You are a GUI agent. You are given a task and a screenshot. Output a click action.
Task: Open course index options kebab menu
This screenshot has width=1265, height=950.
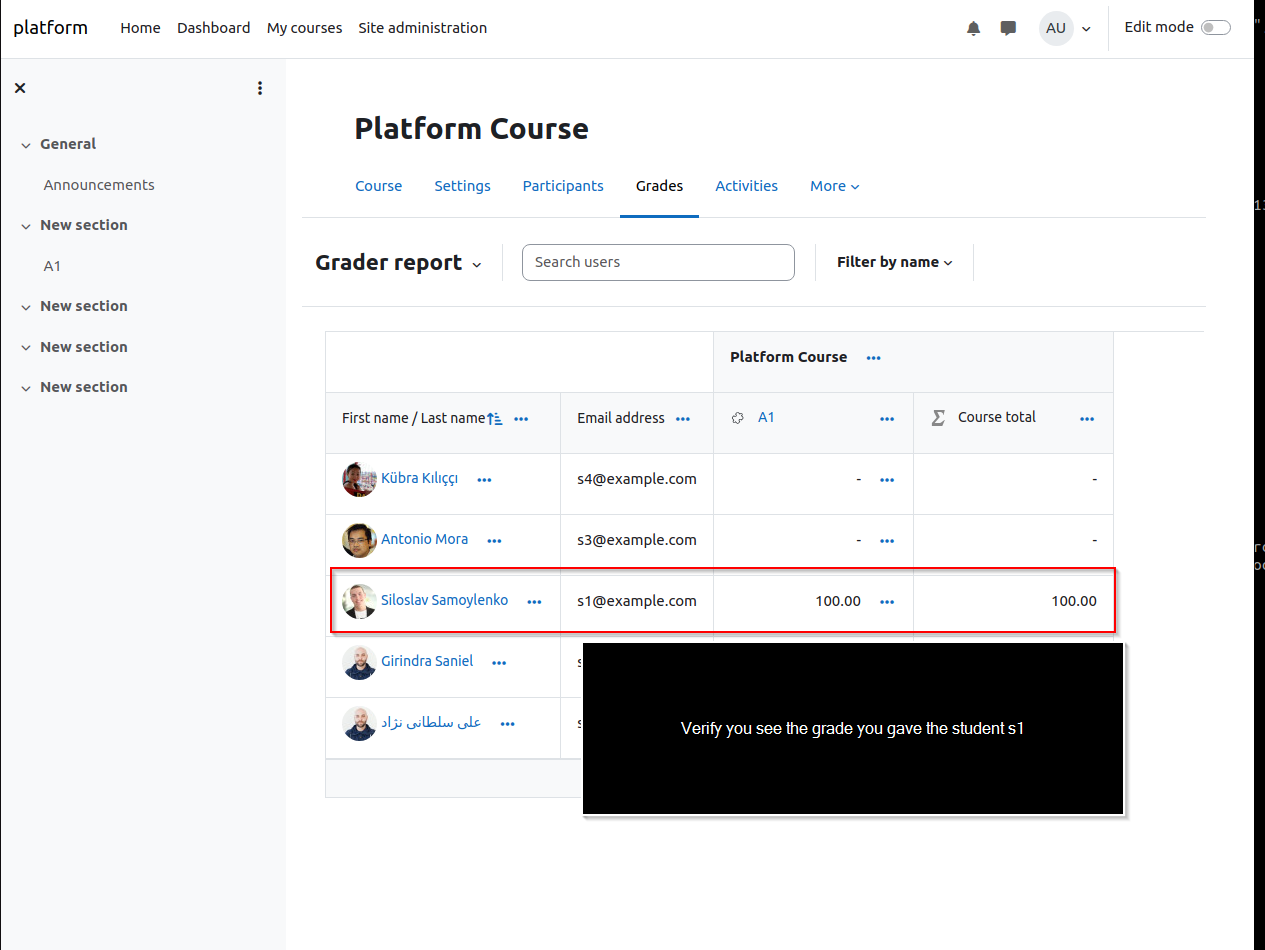pos(260,88)
